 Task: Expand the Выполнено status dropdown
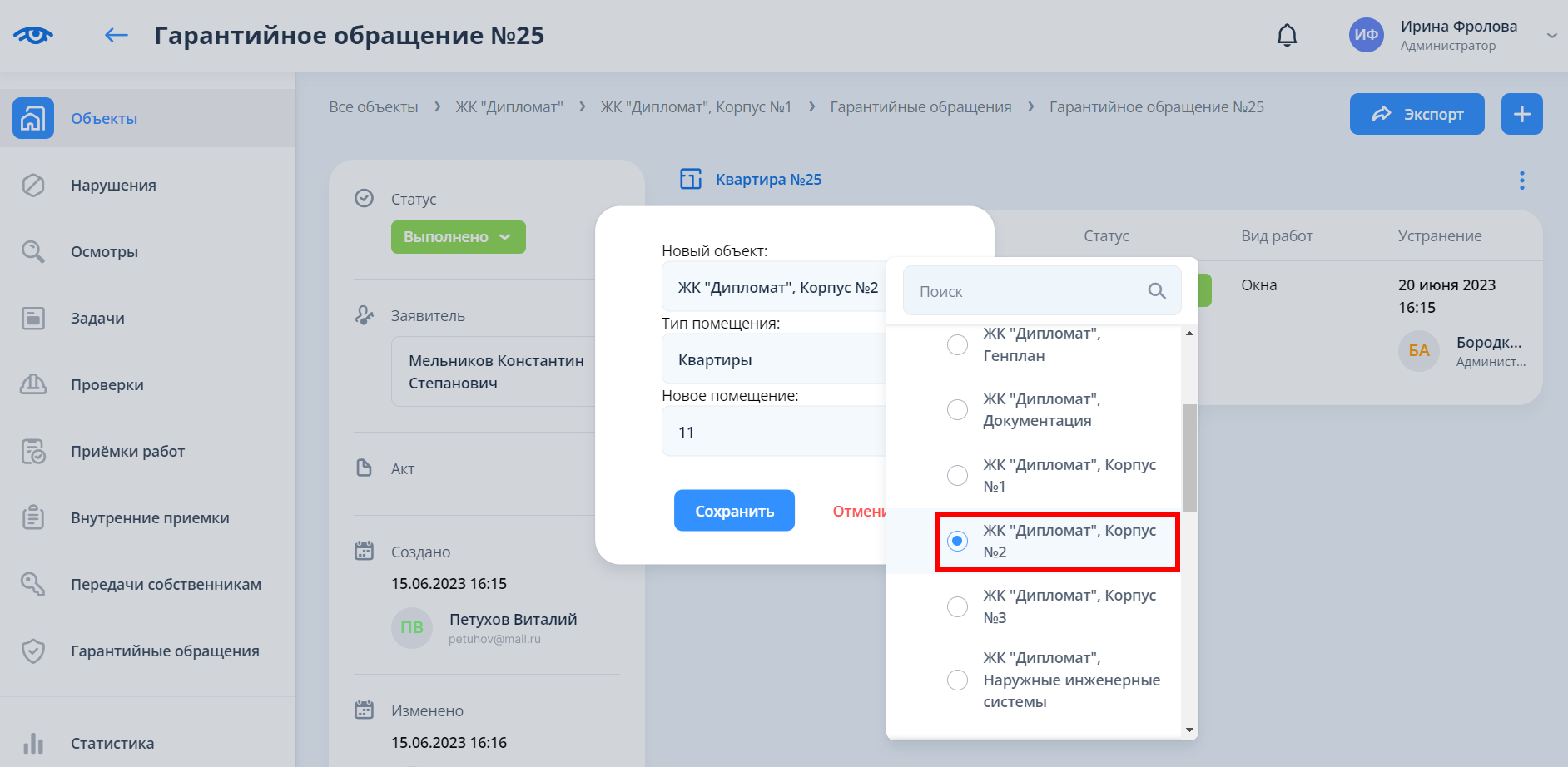pos(458,237)
